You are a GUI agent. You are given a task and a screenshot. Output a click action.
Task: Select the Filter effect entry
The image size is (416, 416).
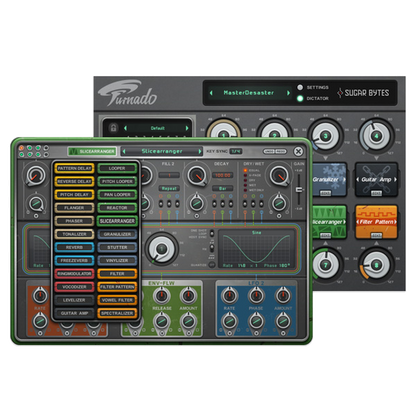117,274
